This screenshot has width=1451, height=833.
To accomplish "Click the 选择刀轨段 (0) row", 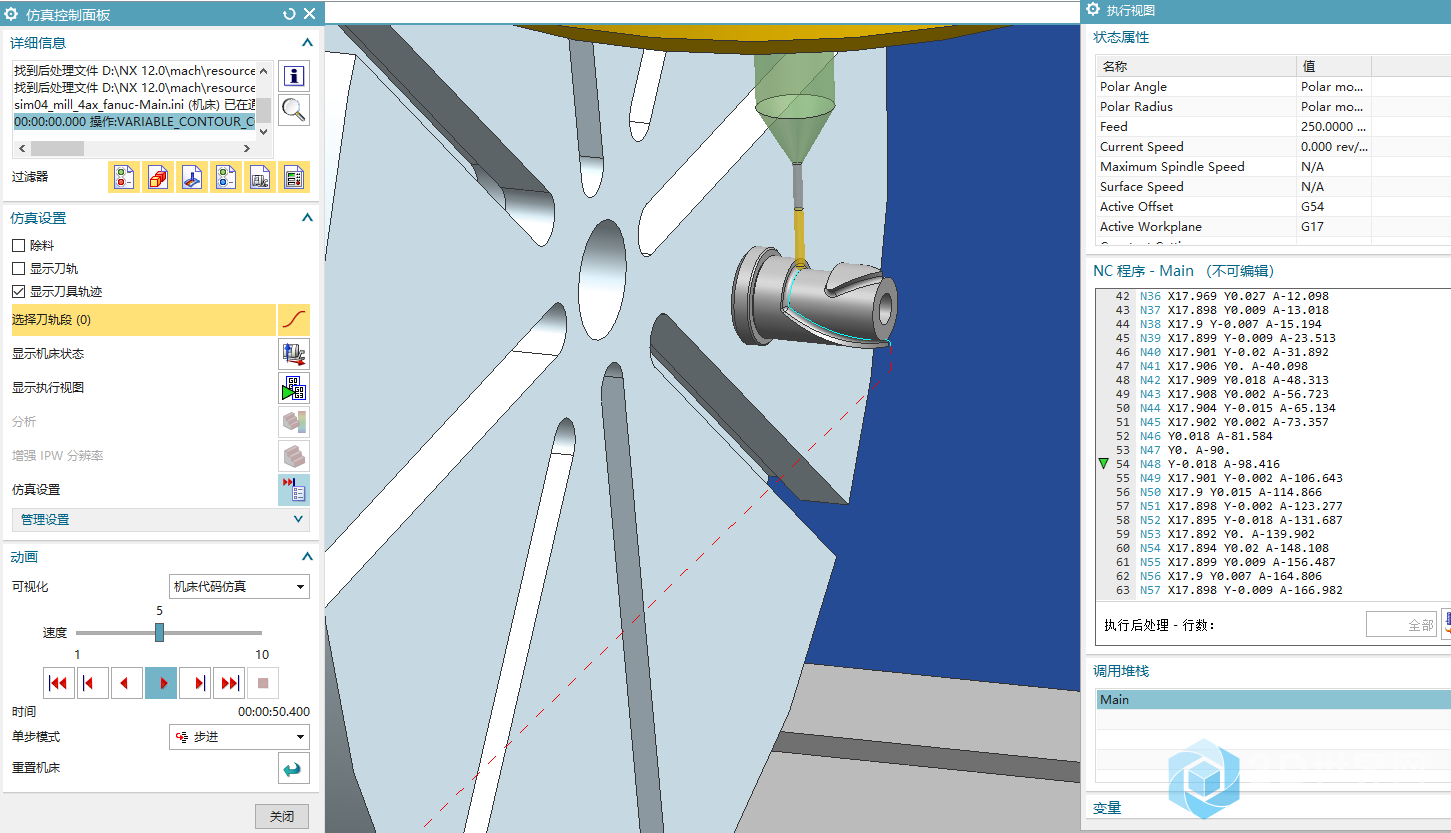I will [x=144, y=320].
